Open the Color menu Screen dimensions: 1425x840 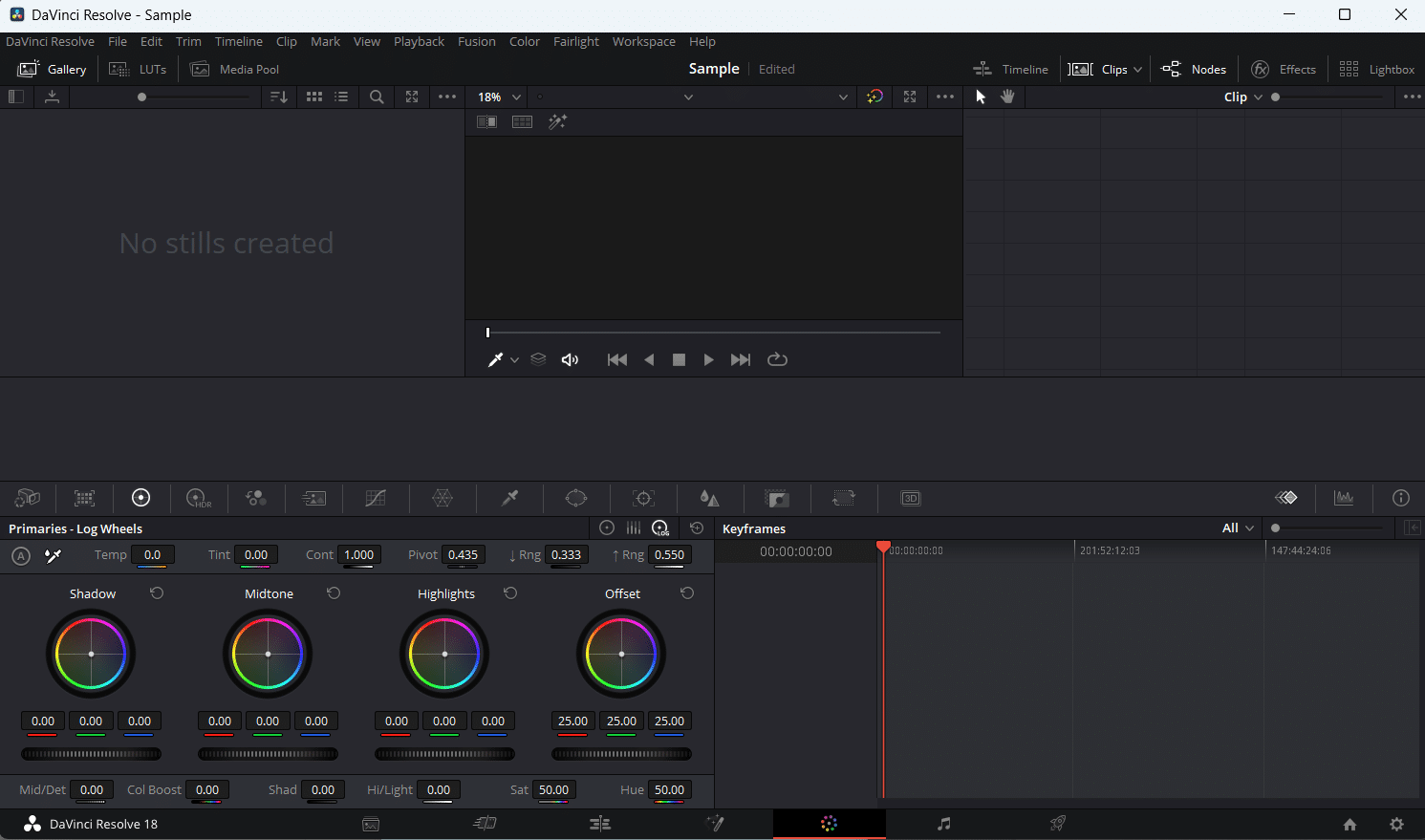525,41
